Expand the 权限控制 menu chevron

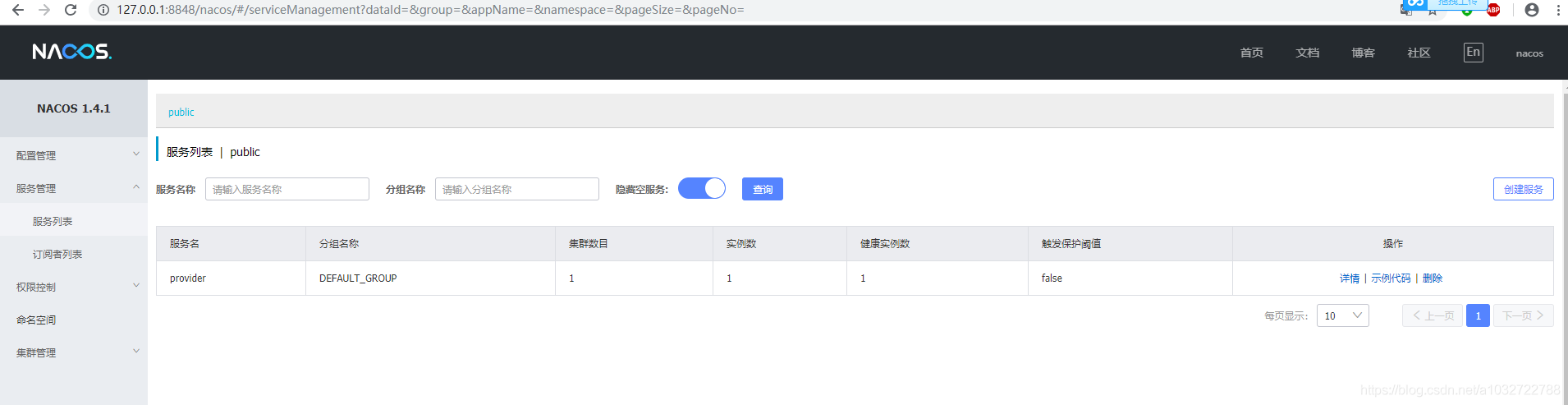click(x=136, y=286)
